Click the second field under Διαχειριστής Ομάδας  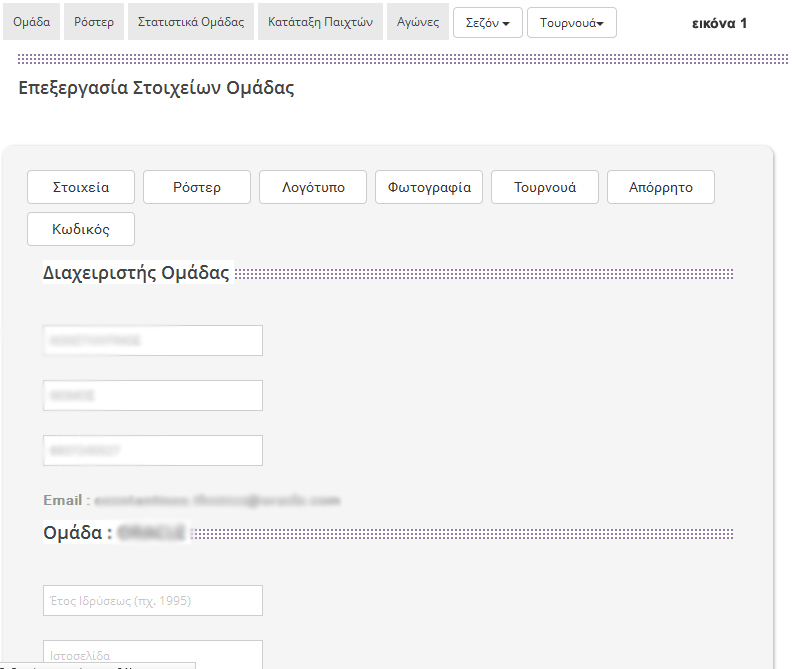[153, 395]
